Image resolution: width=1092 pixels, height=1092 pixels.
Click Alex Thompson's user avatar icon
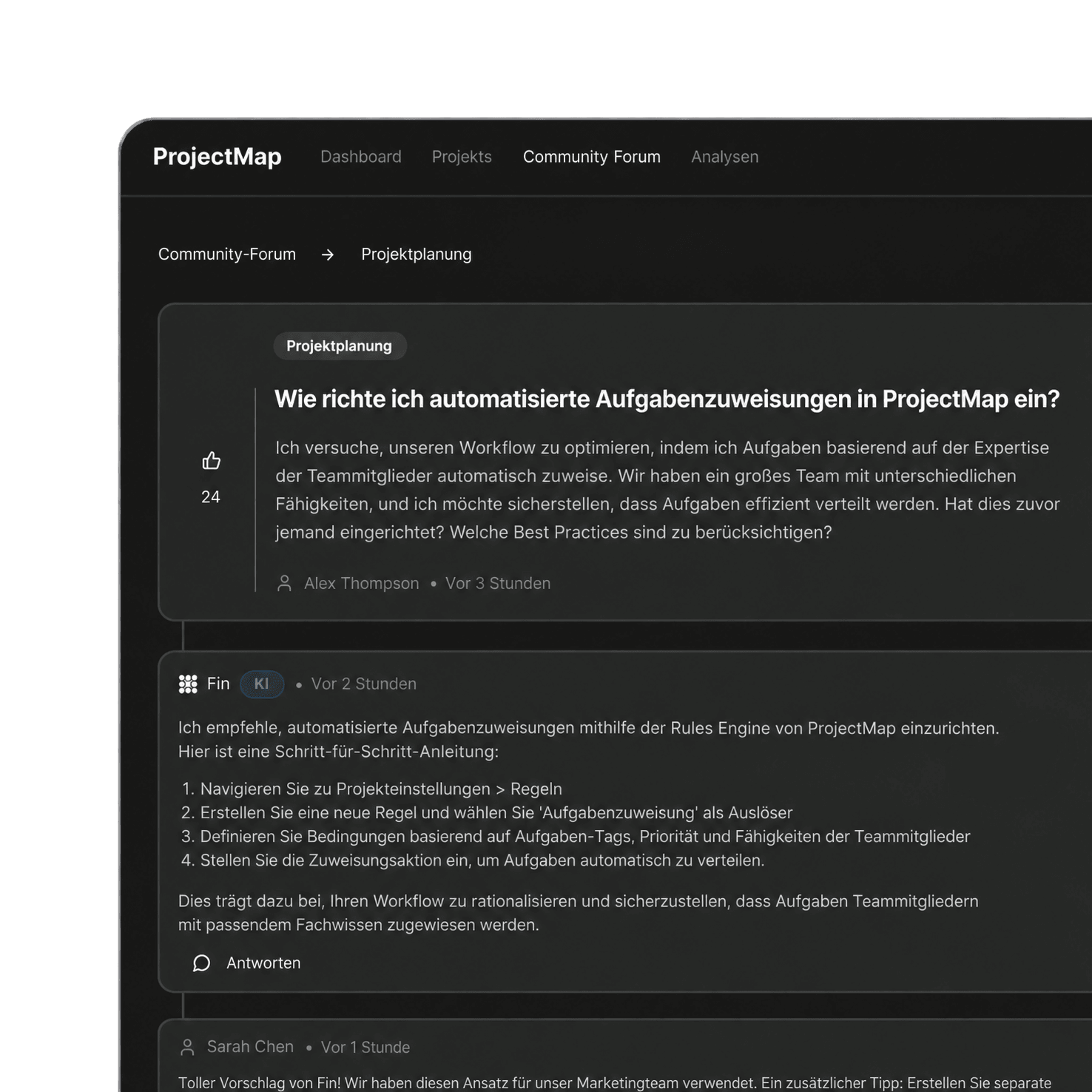[x=284, y=583]
